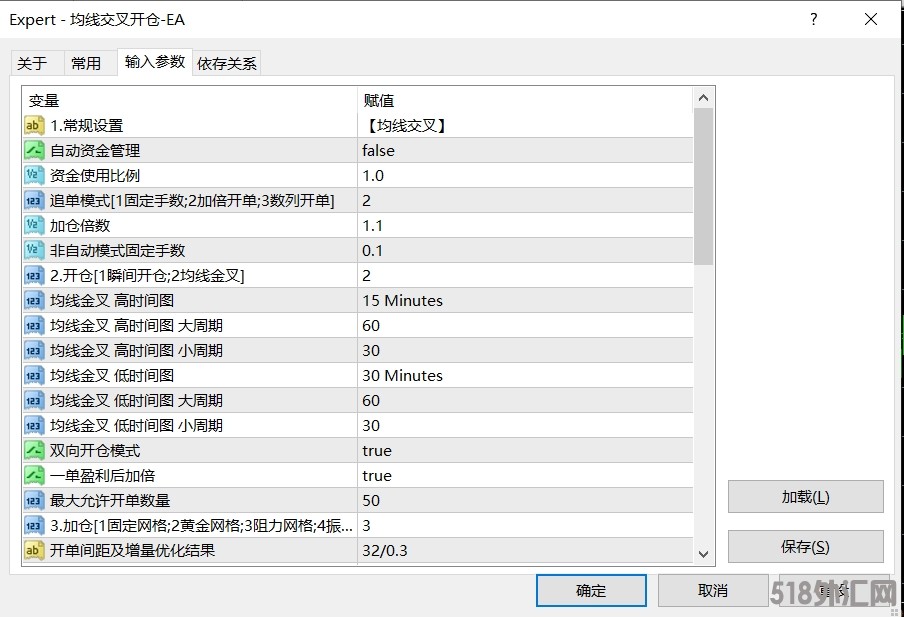Click the integer icon beside 均线金叉 低时间图 row

point(34,375)
